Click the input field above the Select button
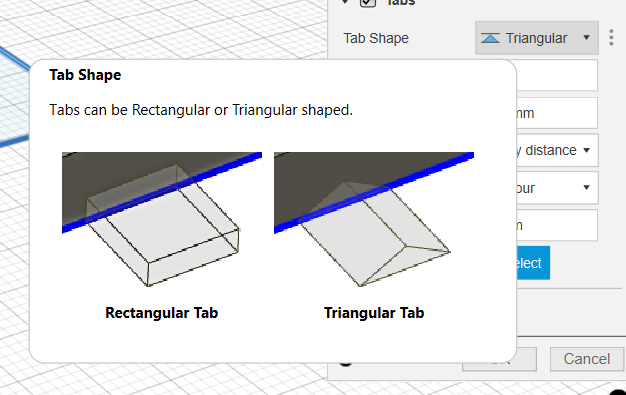Screen dimensions: 626x395 (557, 225)
